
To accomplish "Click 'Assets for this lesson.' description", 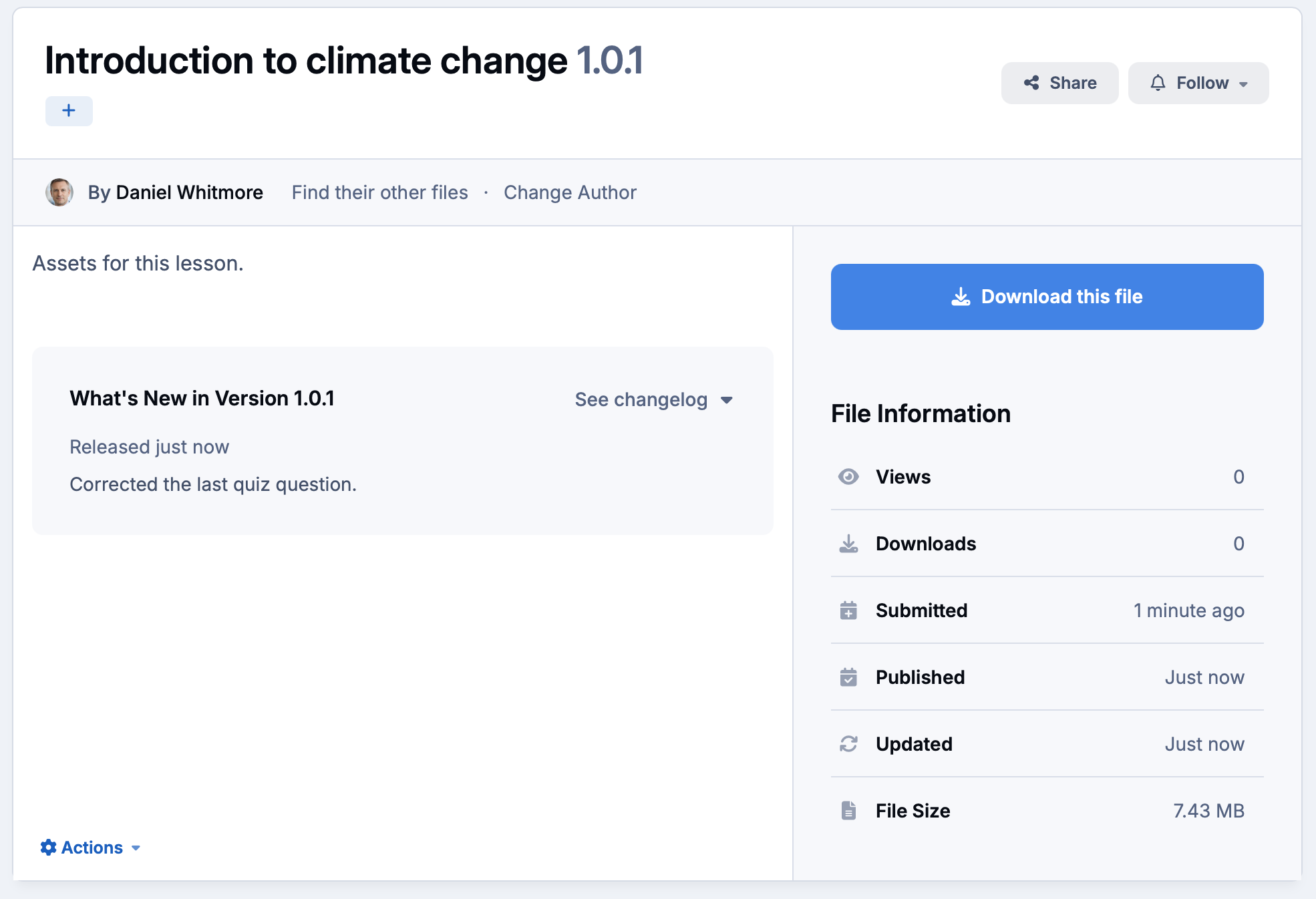I will (x=138, y=263).
